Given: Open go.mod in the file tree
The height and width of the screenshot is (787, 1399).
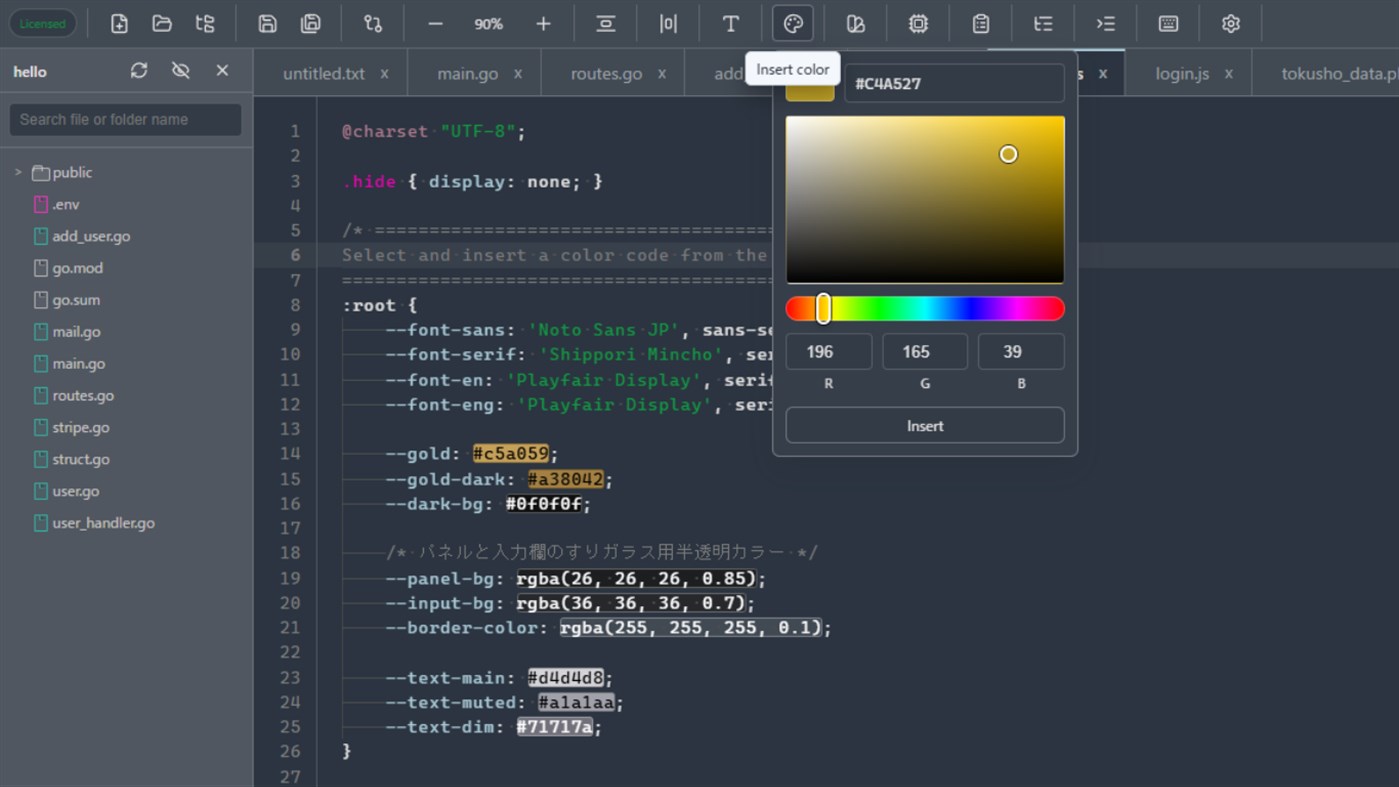Looking at the screenshot, I should pos(77,268).
